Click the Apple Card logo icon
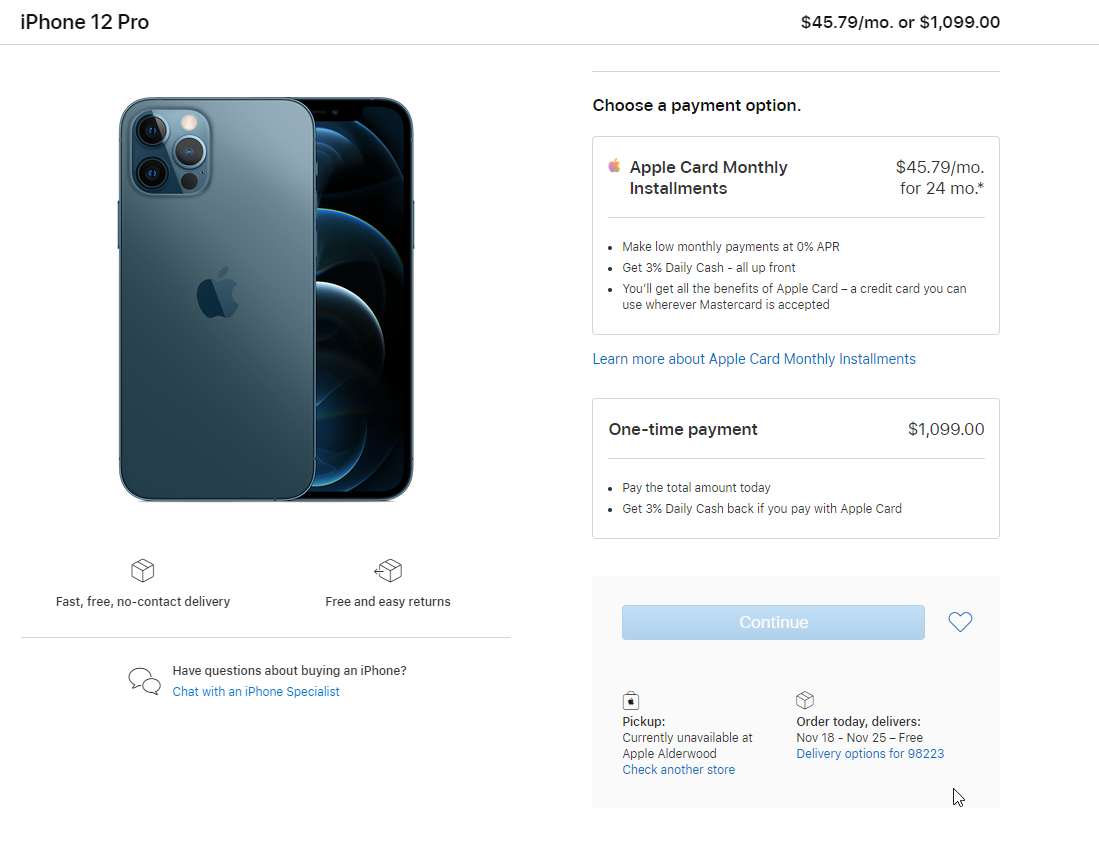This screenshot has width=1099, height=859. tap(614, 166)
